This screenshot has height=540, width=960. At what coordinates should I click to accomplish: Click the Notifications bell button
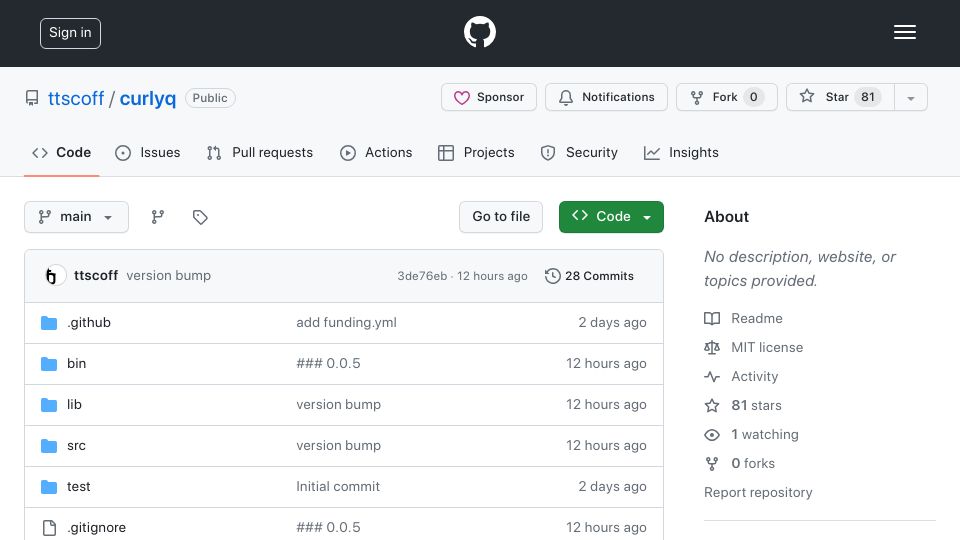point(606,97)
